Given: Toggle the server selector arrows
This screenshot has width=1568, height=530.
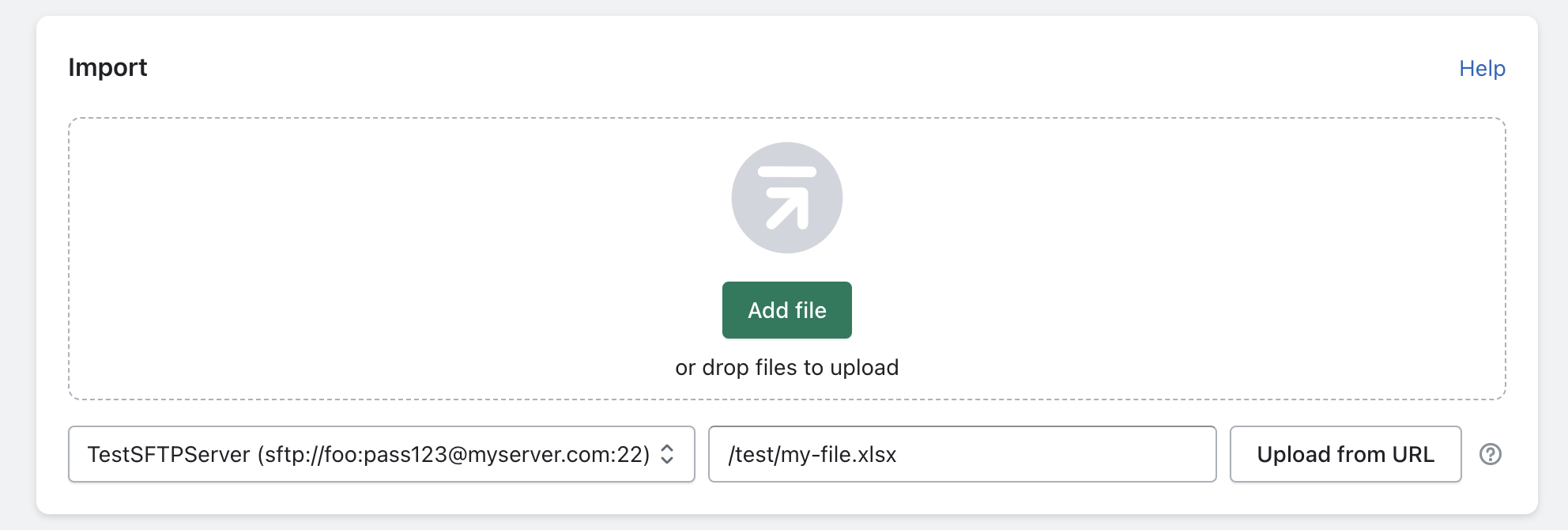Looking at the screenshot, I should pyautogui.click(x=667, y=454).
